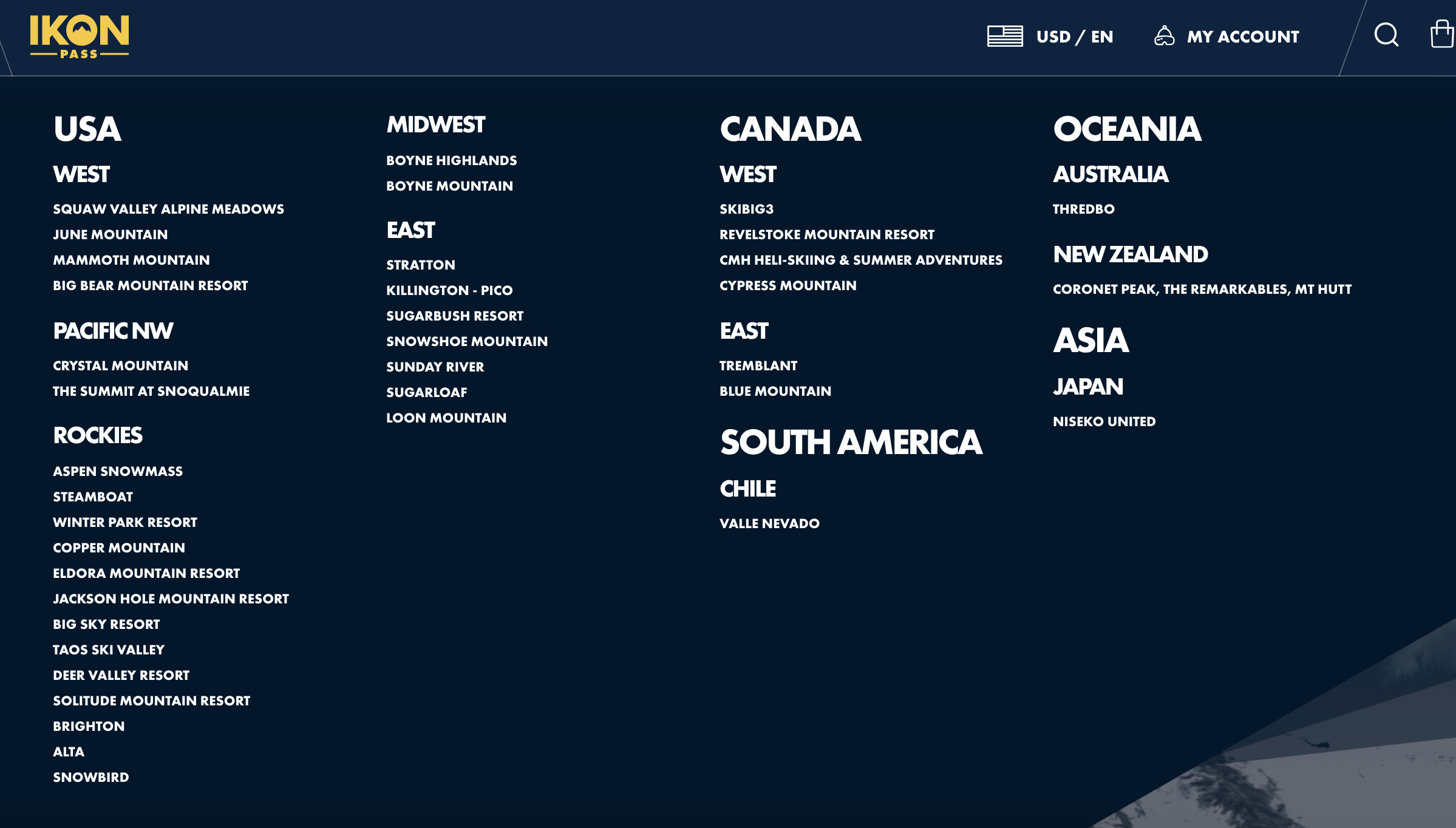Open Thredbo destination
This screenshot has height=828, width=1456.
pyautogui.click(x=1083, y=209)
